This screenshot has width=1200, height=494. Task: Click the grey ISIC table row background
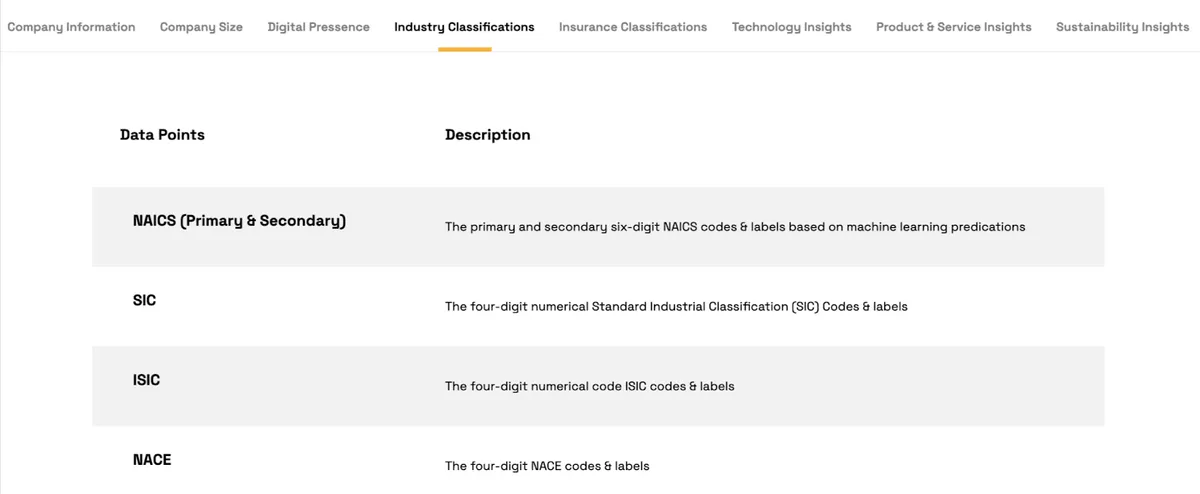coord(598,386)
